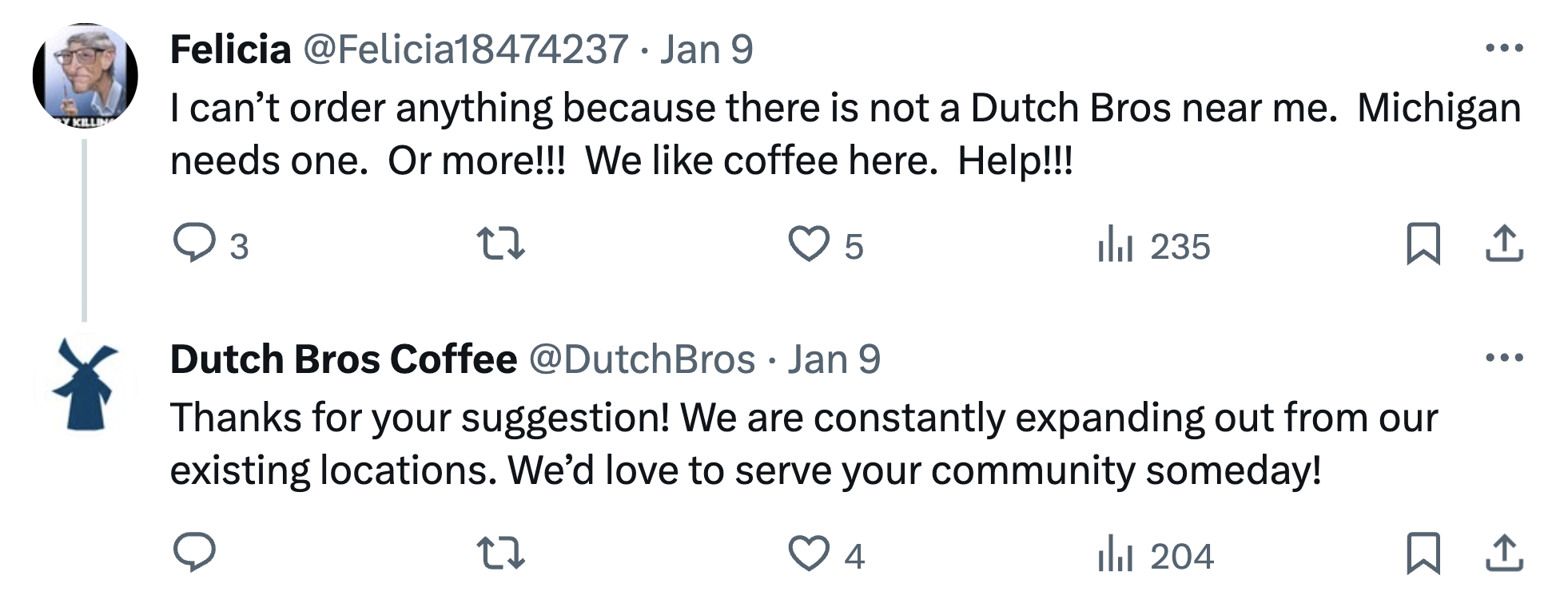
Task: View analytics for Dutch Bros reply
Action: (1116, 553)
